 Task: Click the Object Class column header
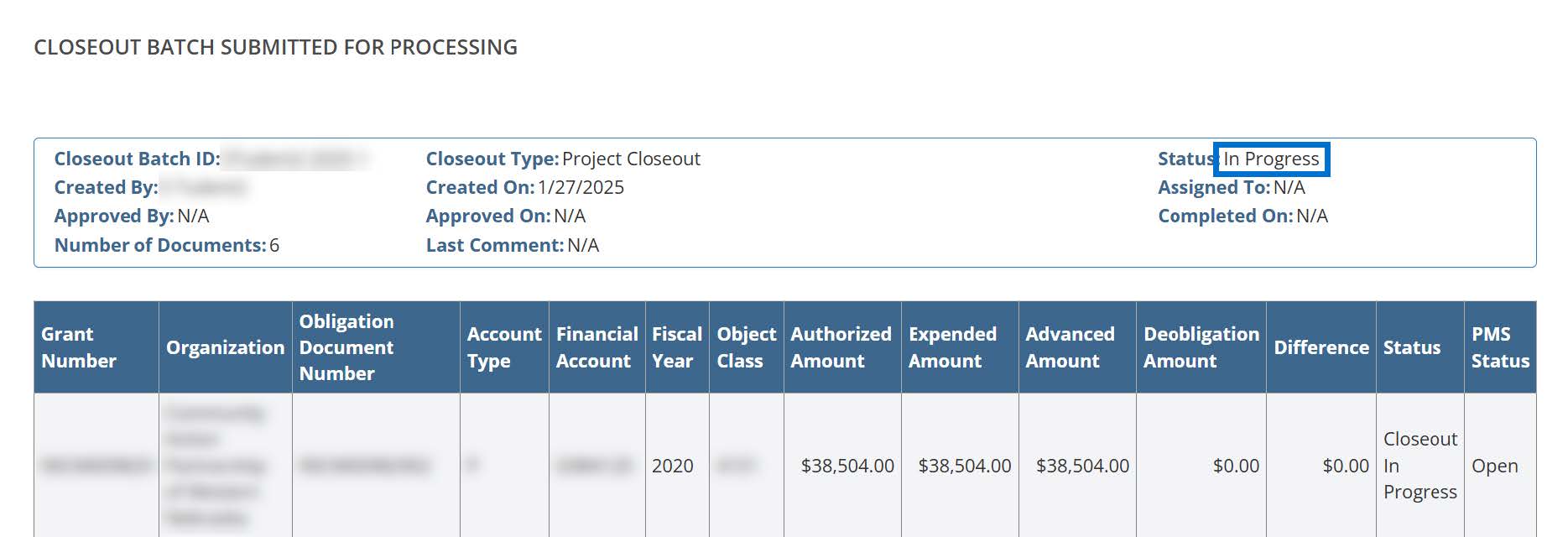point(746,347)
